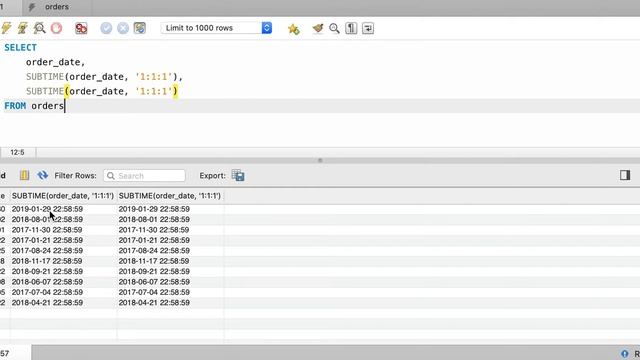Refresh the result set with the blue arrows icon
Screen dimensions: 640x360
(42, 176)
